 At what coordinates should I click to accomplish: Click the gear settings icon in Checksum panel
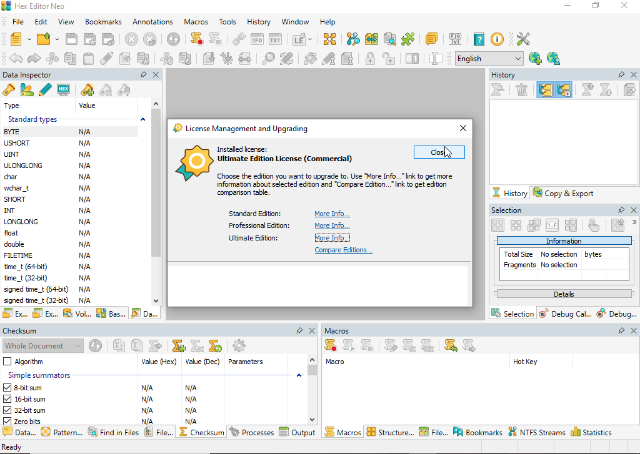pyautogui.click(x=239, y=345)
